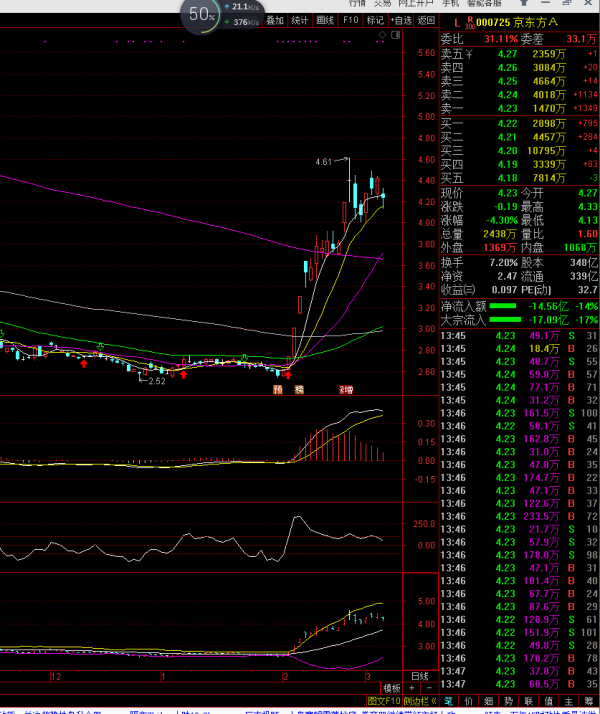
Task: Open the 图文F10 link
Action: (384, 701)
